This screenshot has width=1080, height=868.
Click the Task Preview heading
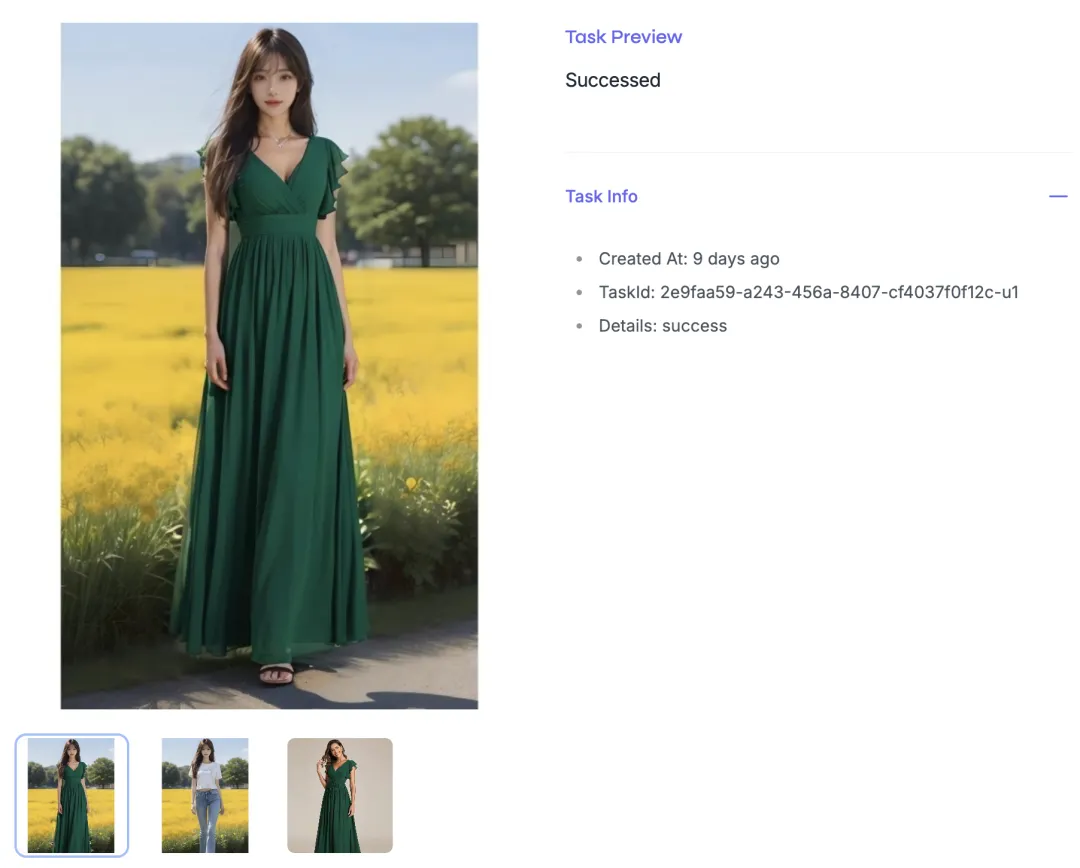[x=623, y=37]
